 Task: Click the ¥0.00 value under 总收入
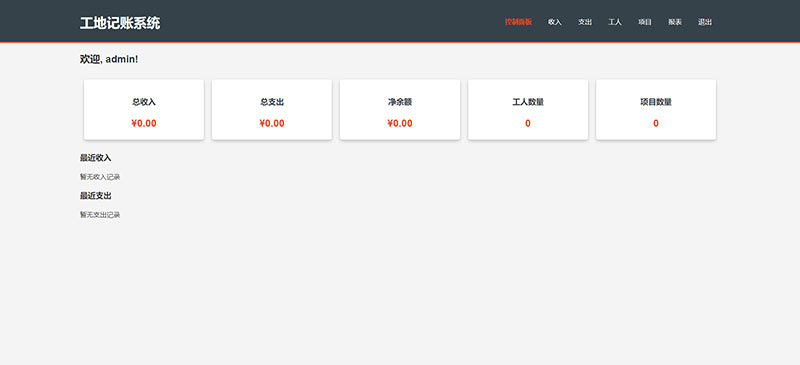click(144, 124)
